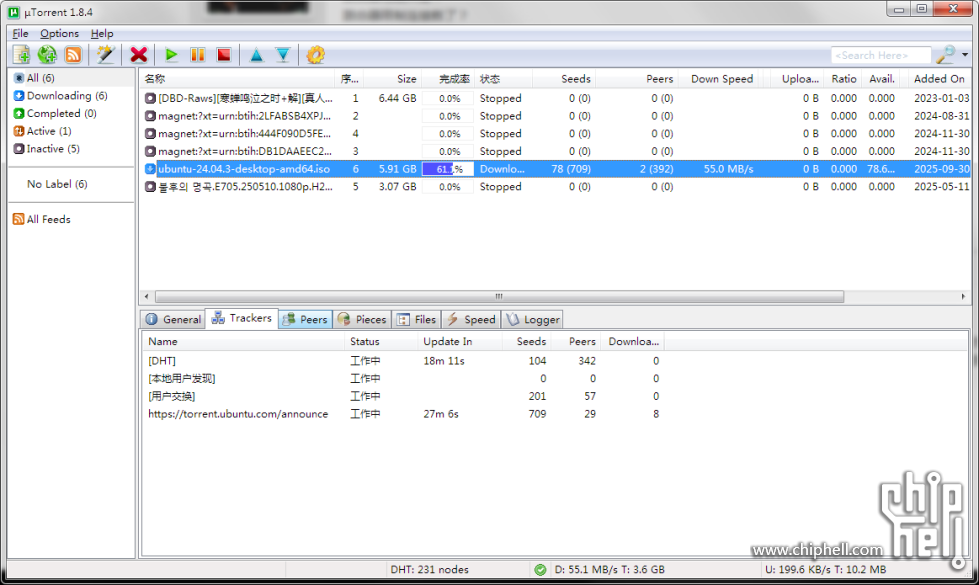The height and width of the screenshot is (585, 979).
Task: Open All Feeds in sidebar
Action: pyautogui.click(x=42, y=219)
